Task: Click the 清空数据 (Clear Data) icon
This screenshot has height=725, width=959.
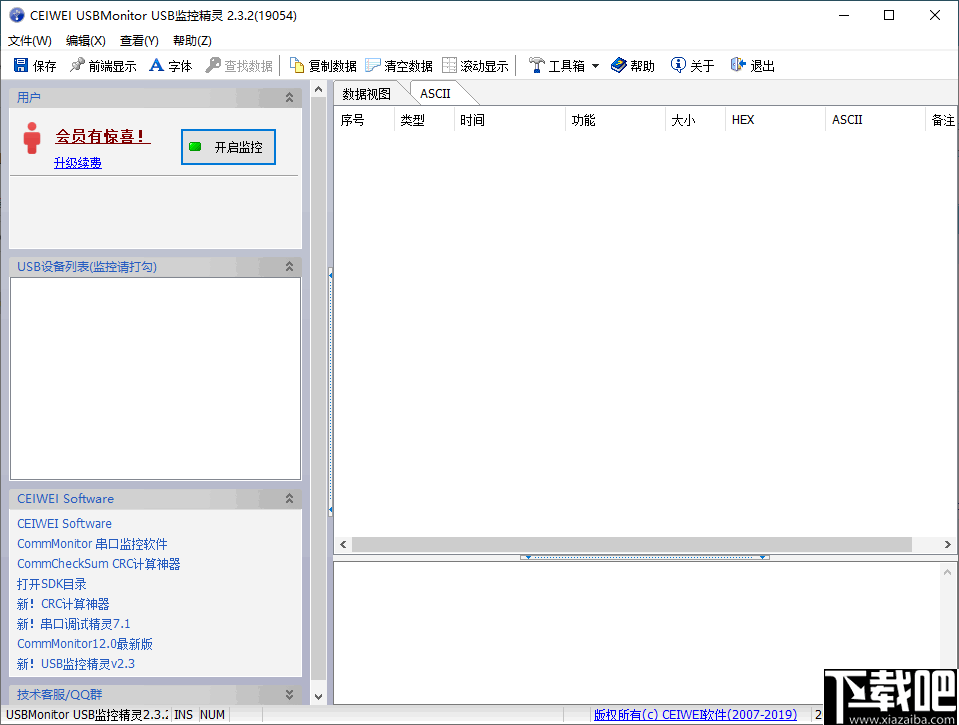Action: click(x=399, y=65)
